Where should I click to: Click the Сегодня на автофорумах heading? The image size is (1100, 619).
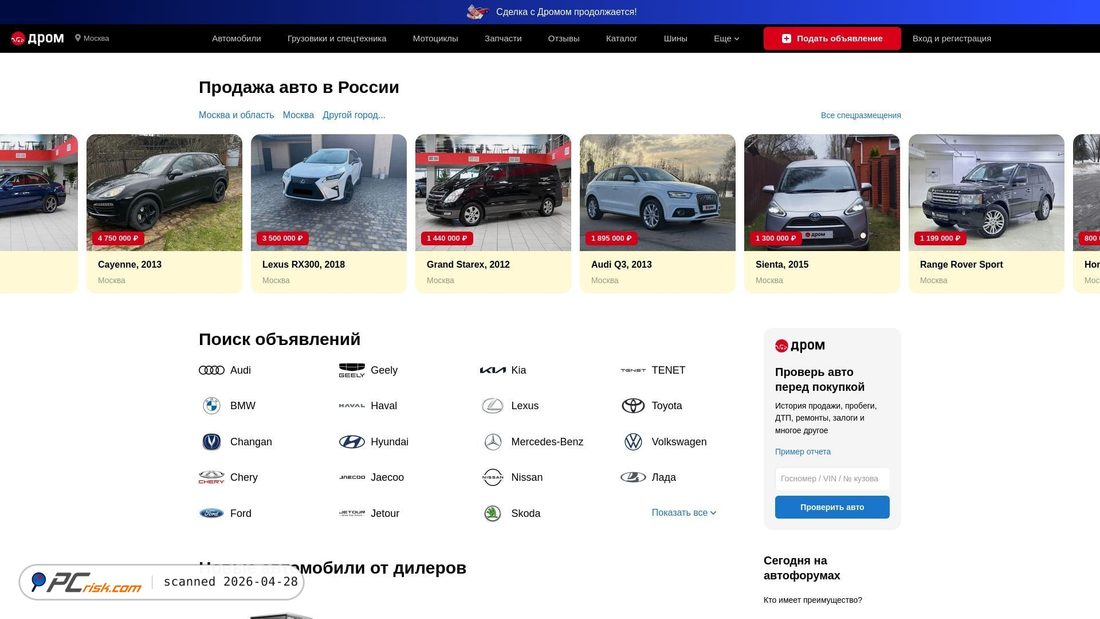coord(801,568)
